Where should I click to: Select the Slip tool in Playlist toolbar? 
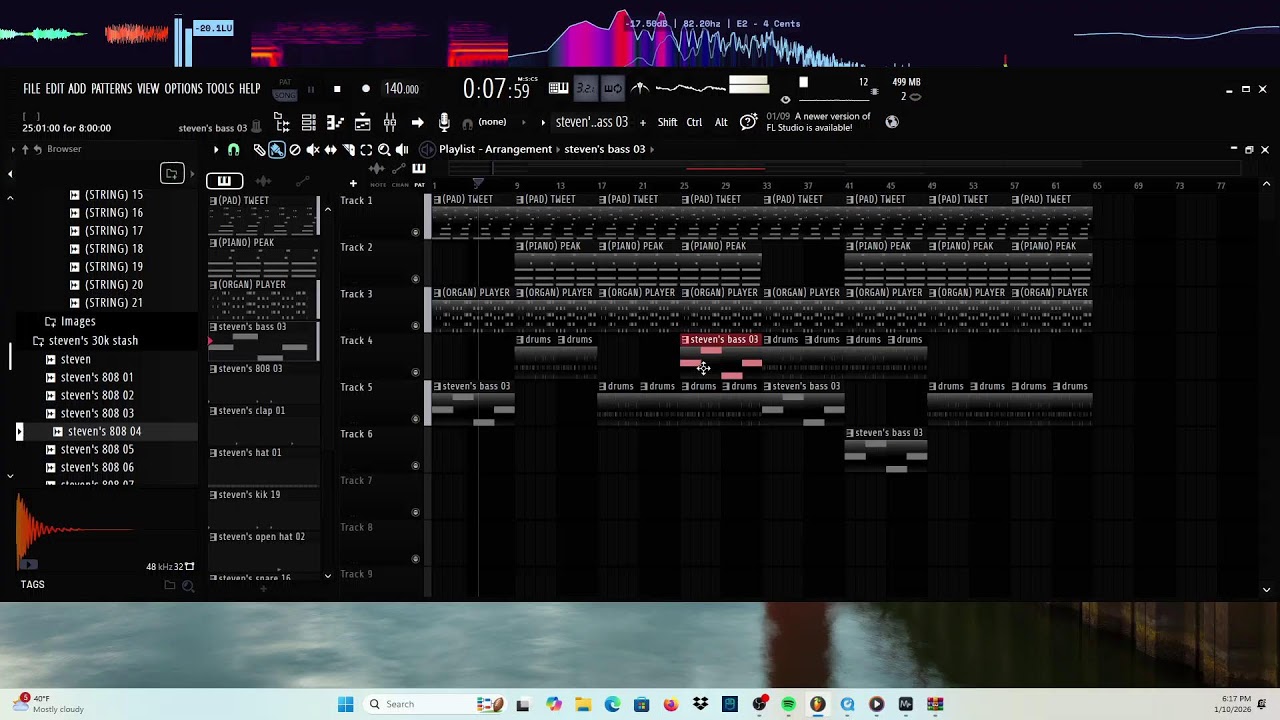point(331,149)
